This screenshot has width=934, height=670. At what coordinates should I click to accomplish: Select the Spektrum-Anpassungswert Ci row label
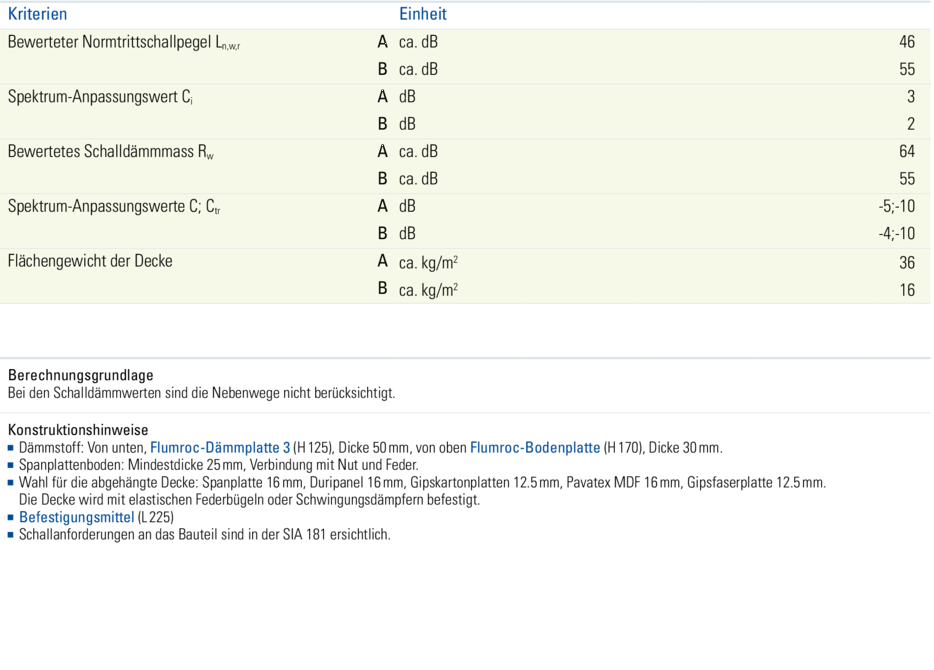coord(101,97)
